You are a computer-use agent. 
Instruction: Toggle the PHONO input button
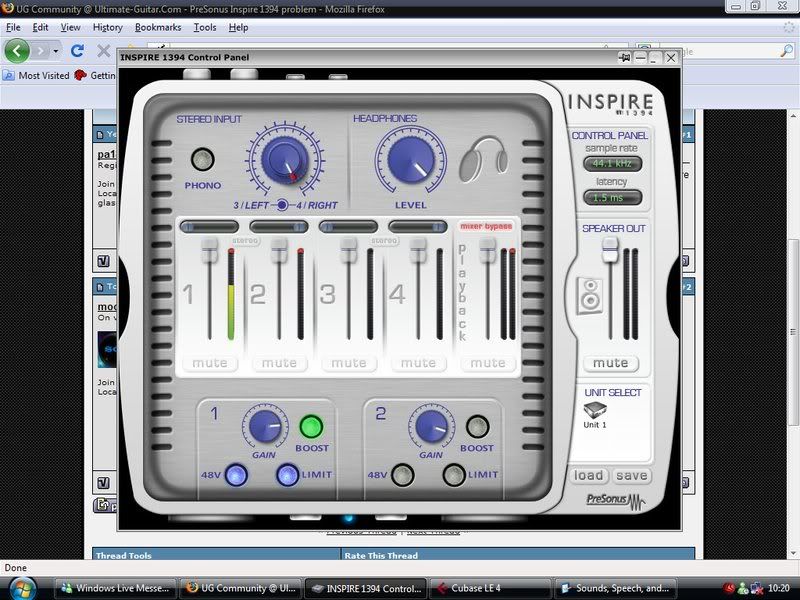coord(203,159)
